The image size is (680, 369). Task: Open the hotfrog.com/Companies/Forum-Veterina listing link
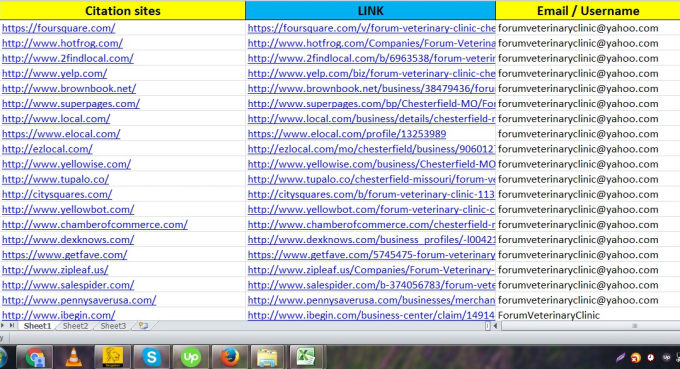coord(371,43)
